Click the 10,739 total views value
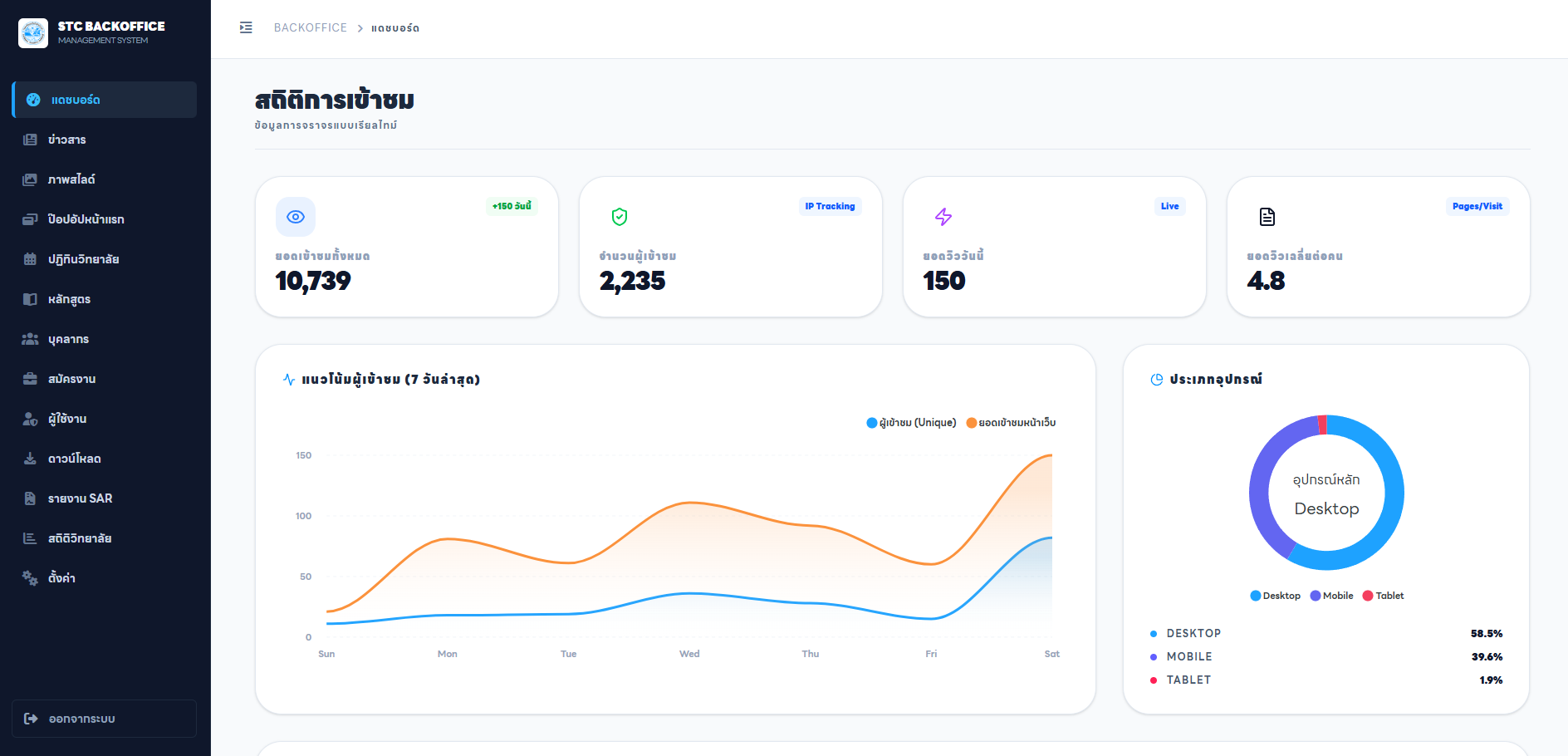 tap(313, 281)
